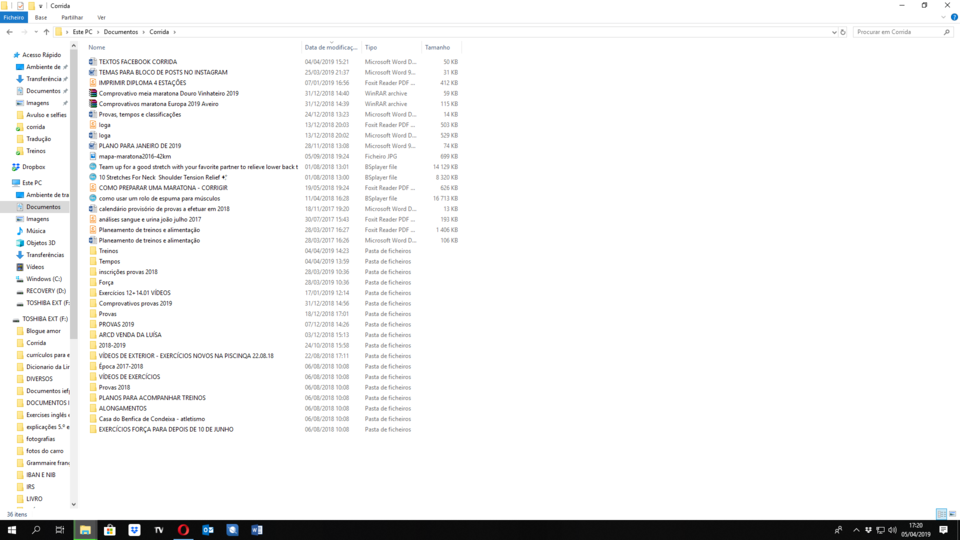Open the Ficheiro tab
This screenshot has height=540, width=960.
point(13,18)
